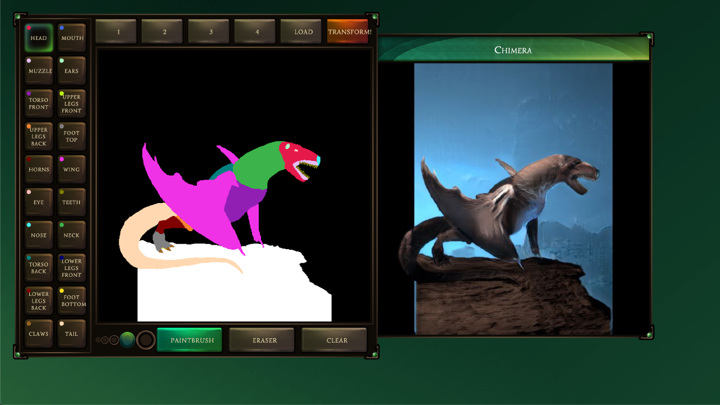Choose the Ears body part
Screen dimensions: 720x405
tap(72, 71)
